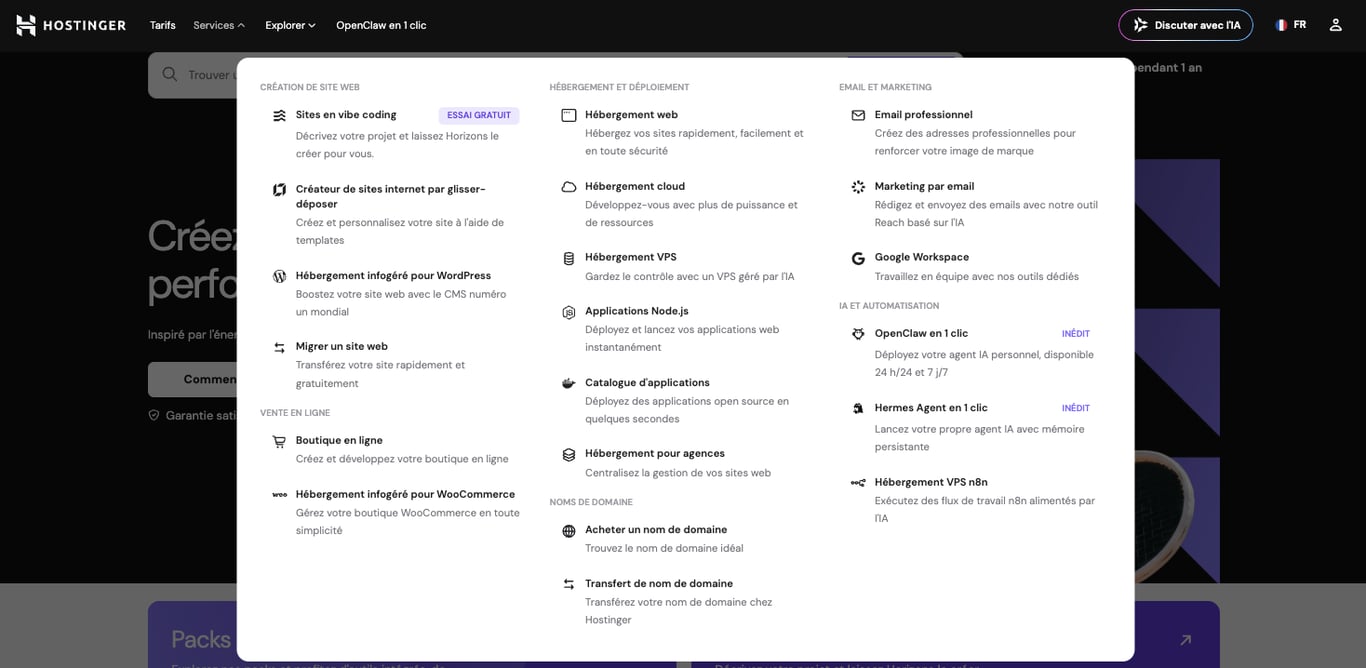Click the shopping cart Boutique en ligne icon

tap(279, 441)
